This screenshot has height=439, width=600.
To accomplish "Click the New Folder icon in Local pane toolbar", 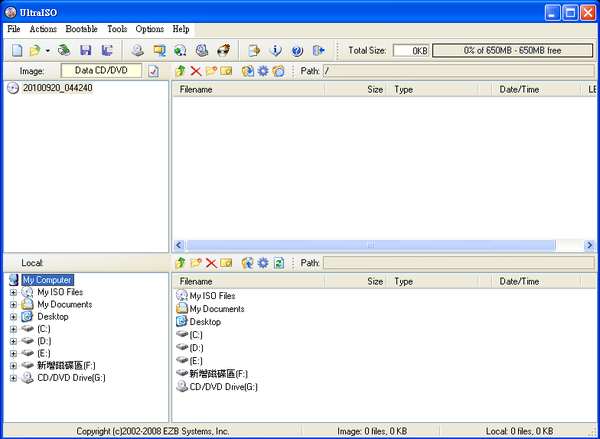I will click(196, 263).
